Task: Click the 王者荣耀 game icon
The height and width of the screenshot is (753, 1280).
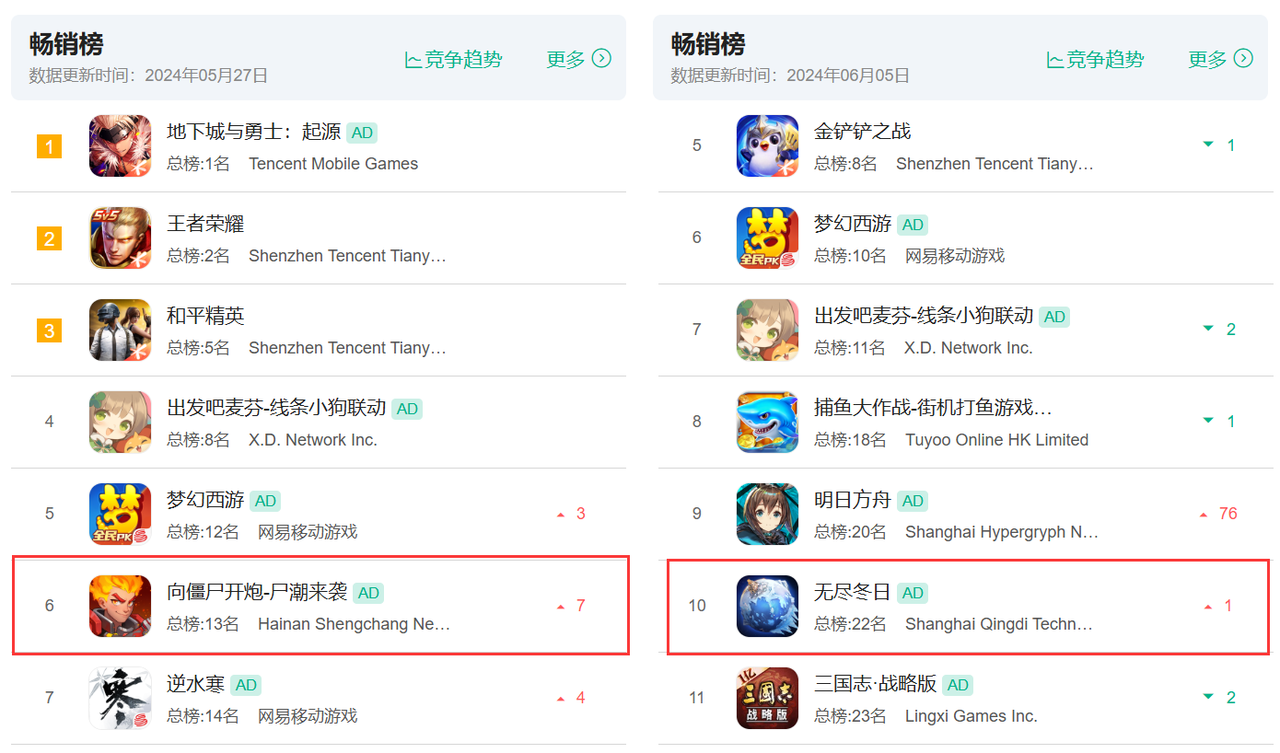Action: coord(120,238)
